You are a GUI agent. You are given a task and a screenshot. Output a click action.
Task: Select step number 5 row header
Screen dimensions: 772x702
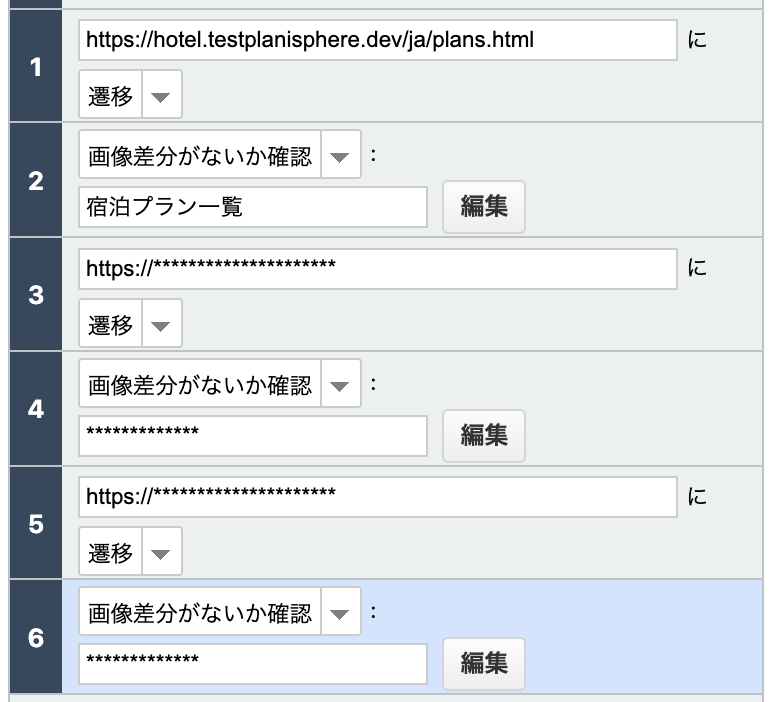click(36, 523)
